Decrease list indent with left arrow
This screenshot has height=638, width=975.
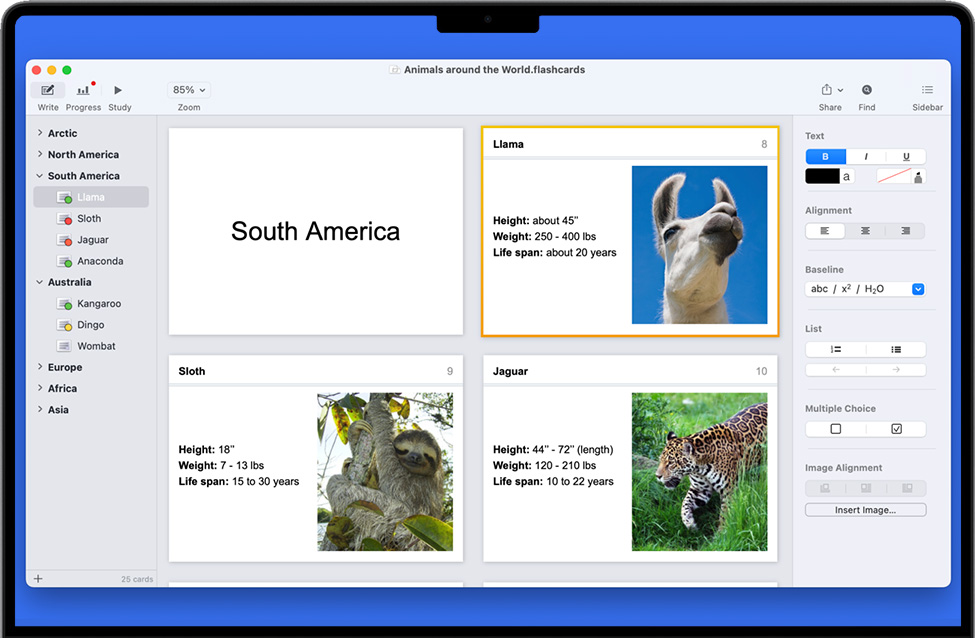coord(836,370)
